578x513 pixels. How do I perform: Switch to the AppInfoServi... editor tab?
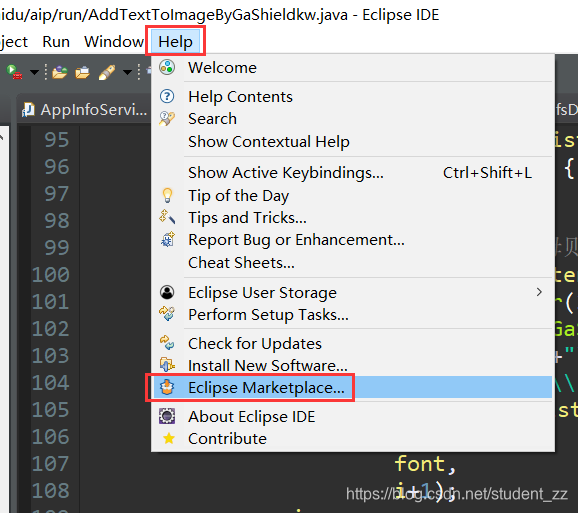pos(84,110)
